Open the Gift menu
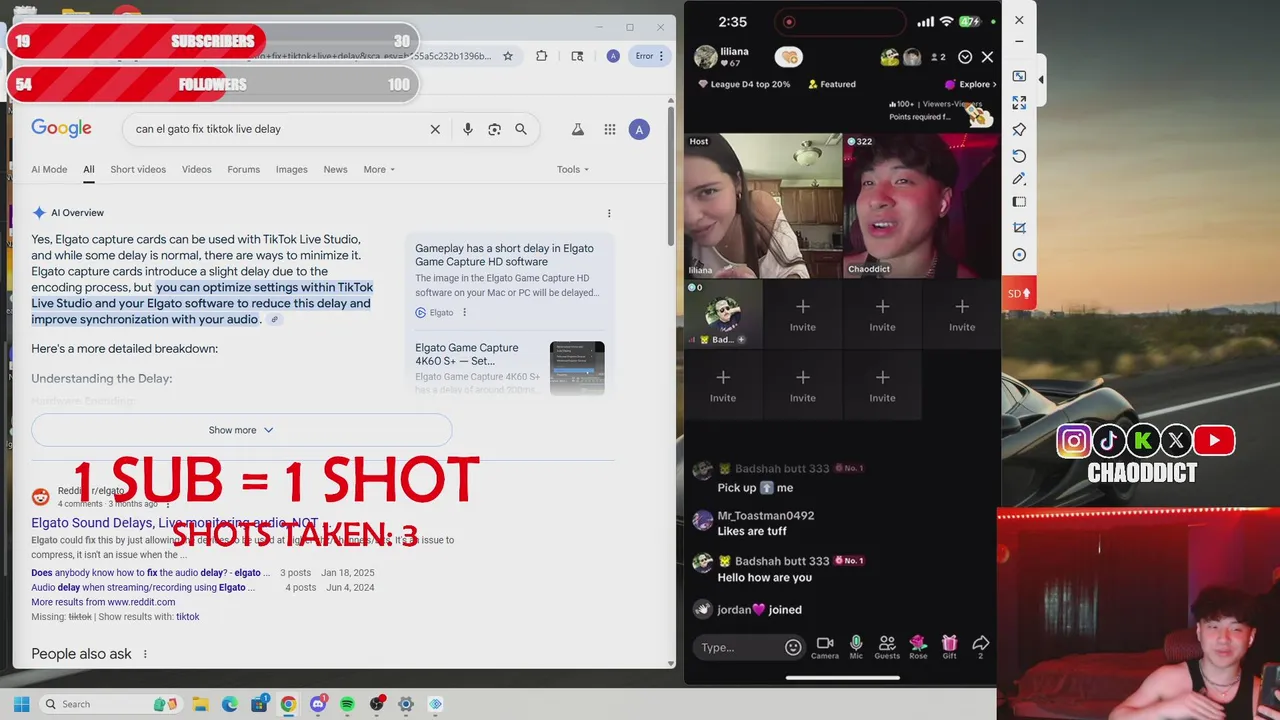Viewport: 1280px width, 720px height. pyautogui.click(x=949, y=647)
